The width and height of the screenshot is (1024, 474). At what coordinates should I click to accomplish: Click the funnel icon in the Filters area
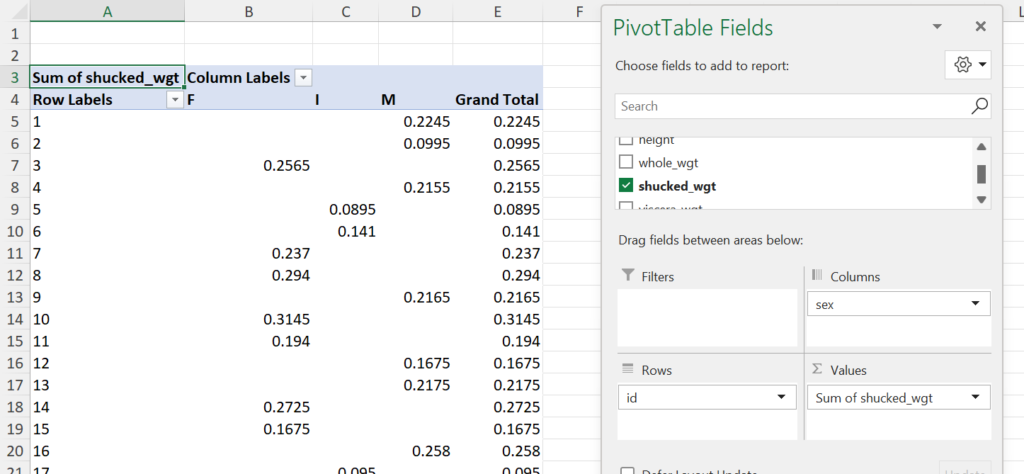point(628,275)
